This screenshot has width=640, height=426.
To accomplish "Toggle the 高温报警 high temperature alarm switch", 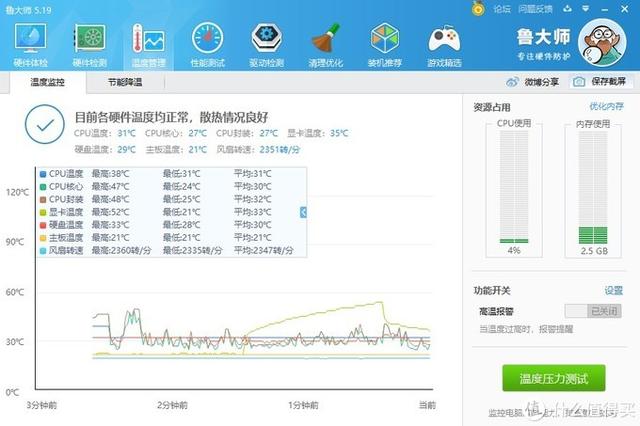I will 592,311.
